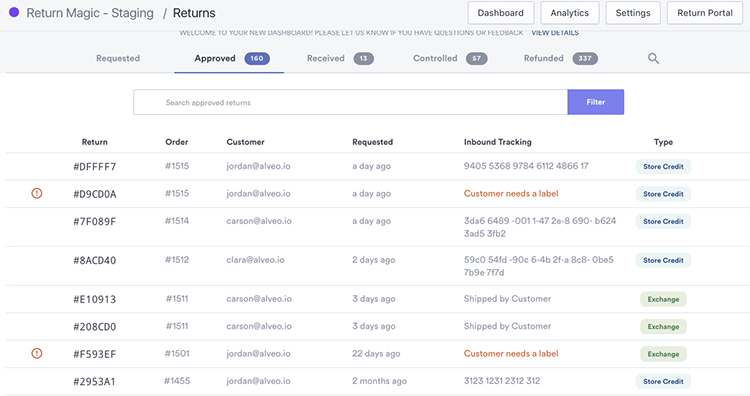The height and width of the screenshot is (396, 750).
Task: Click the Approved count badge 160
Action: pos(257,58)
